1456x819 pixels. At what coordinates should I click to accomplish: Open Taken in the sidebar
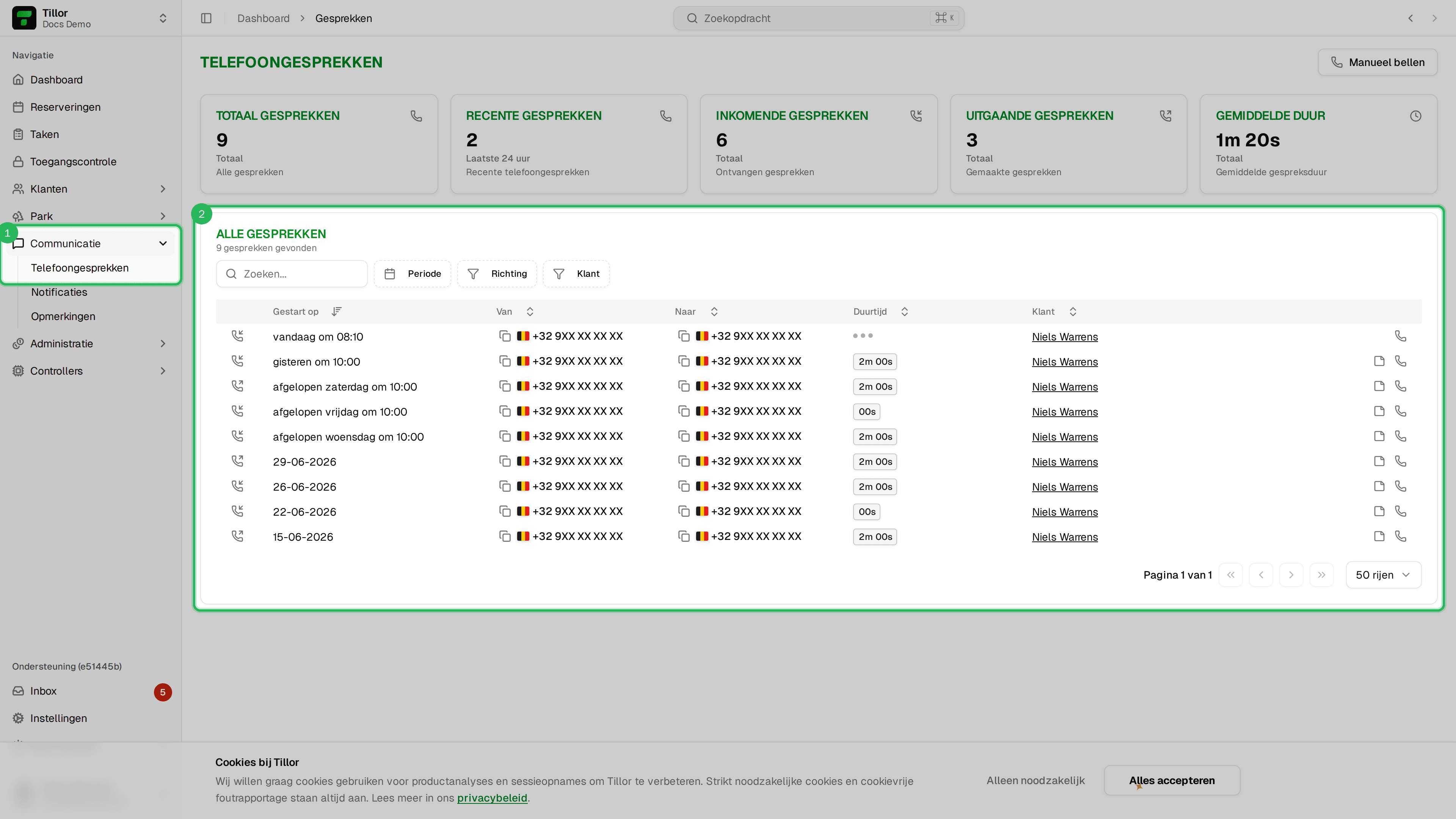[x=91, y=134]
